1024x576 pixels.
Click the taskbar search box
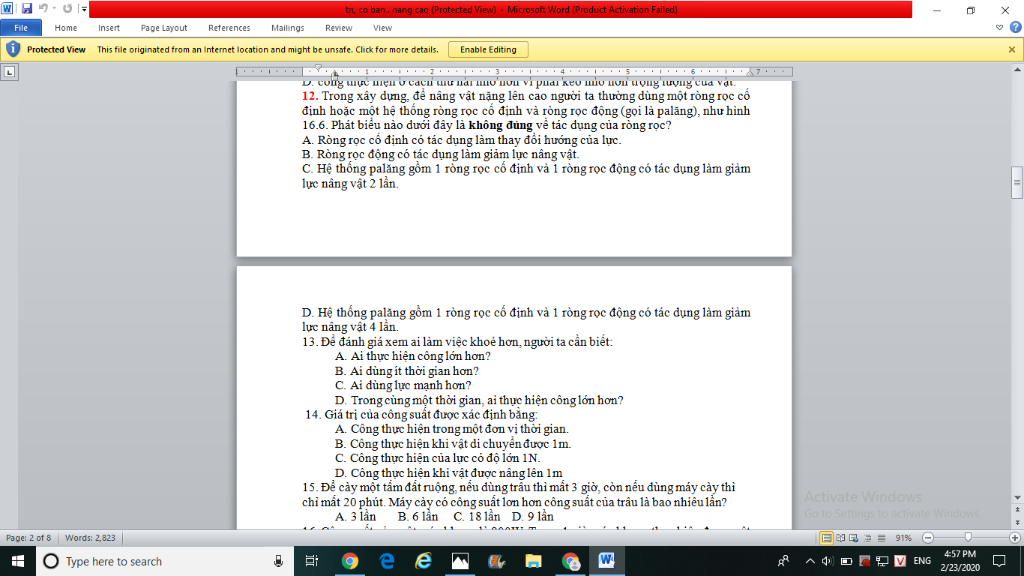163,561
